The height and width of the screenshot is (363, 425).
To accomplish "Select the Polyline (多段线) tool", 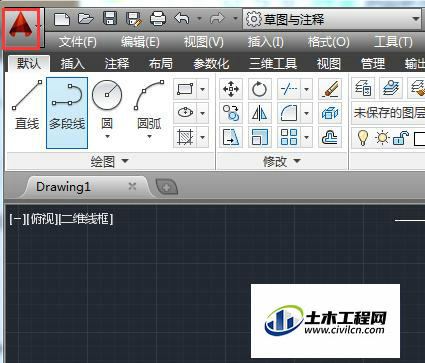I will point(67,113).
